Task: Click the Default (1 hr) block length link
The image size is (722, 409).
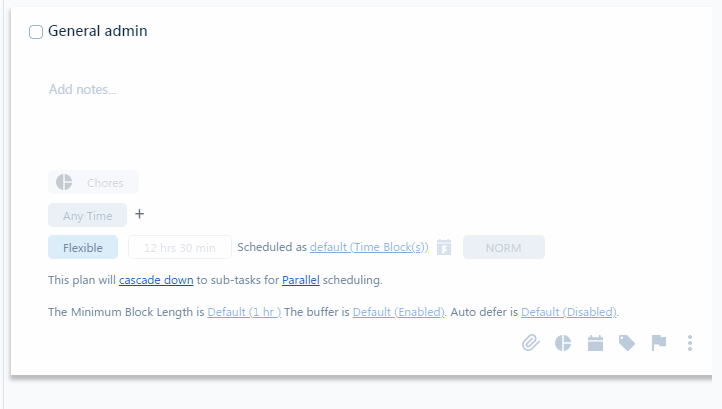Action: click(244, 312)
